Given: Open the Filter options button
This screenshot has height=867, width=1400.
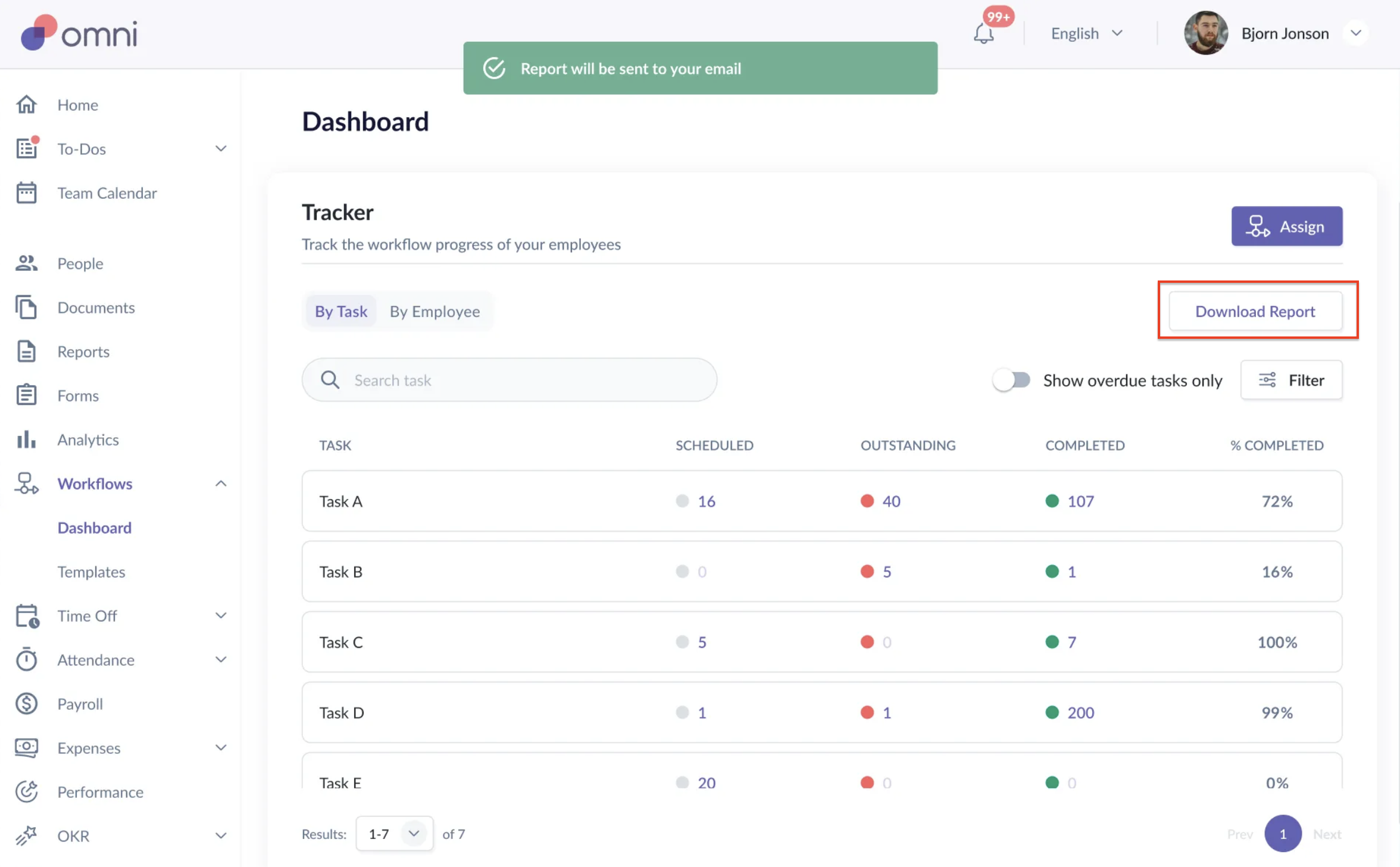Looking at the screenshot, I should (x=1291, y=380).
